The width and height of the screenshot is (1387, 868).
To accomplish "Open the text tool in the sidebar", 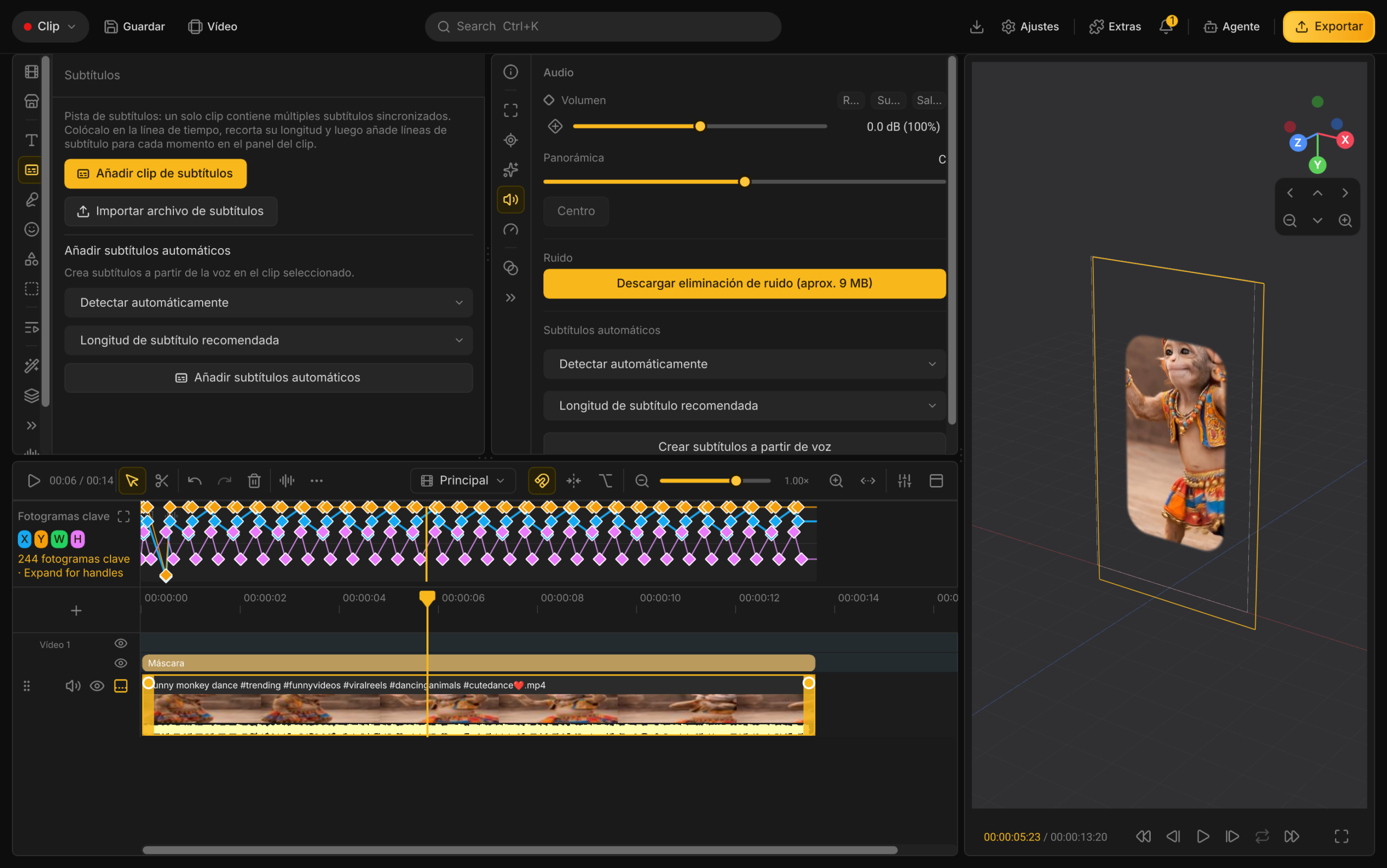I will pyautogui.click(x=31, y=140).
